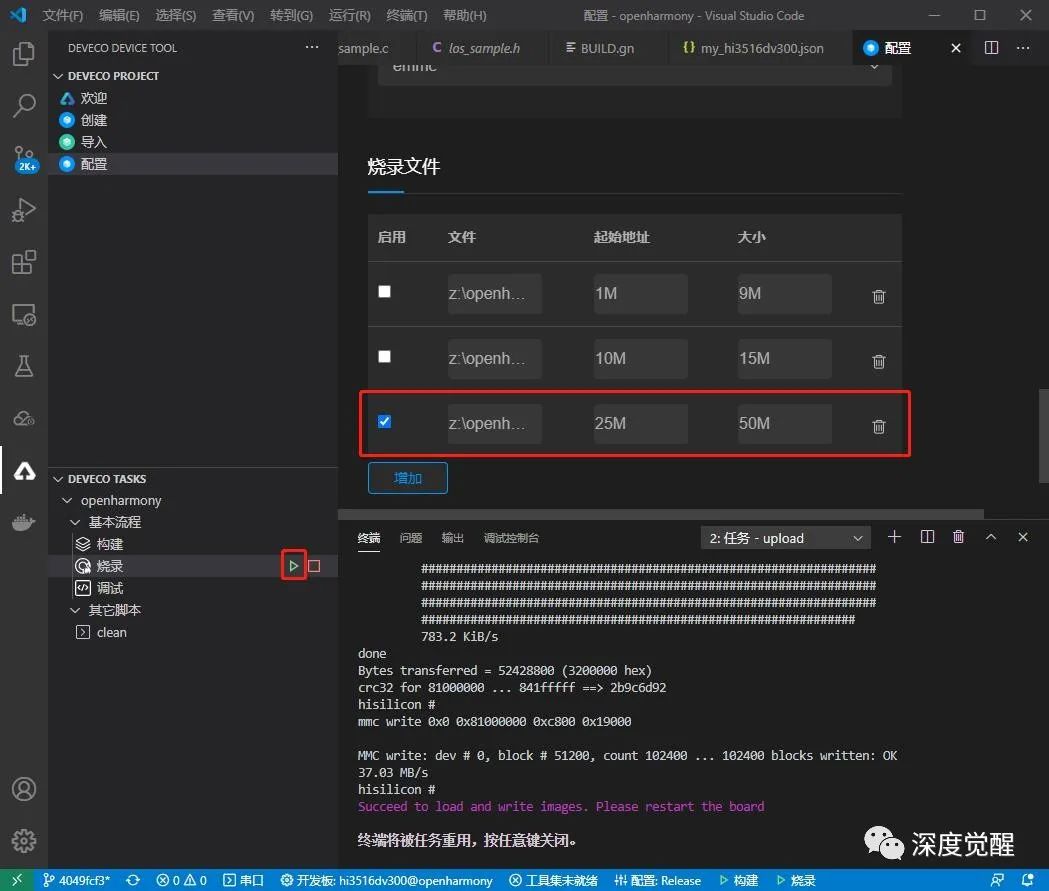Screen dimensions: 1049x891
Task: Open the 终端(T) menu
Action: pos(407,15)
